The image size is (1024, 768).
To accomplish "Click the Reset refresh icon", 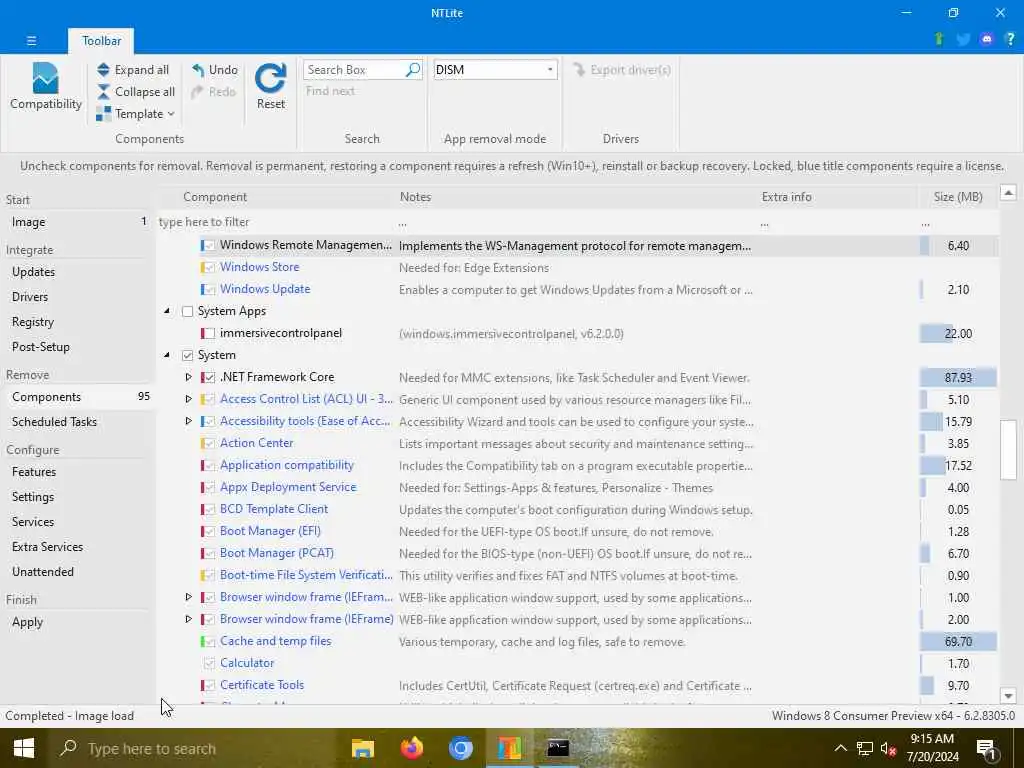I will point(270,78).
